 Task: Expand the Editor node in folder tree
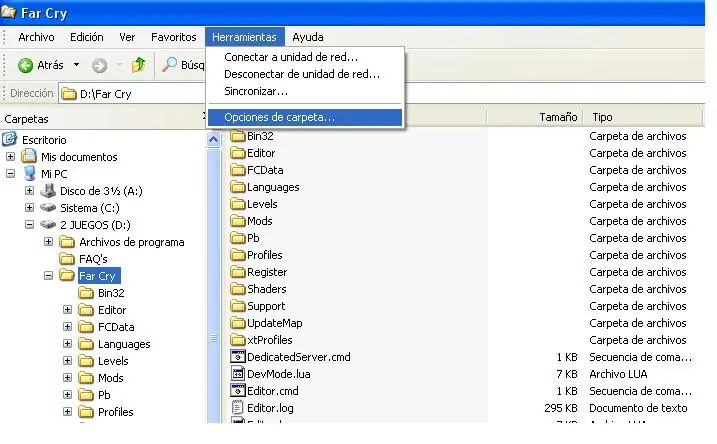tap(68, 310)
